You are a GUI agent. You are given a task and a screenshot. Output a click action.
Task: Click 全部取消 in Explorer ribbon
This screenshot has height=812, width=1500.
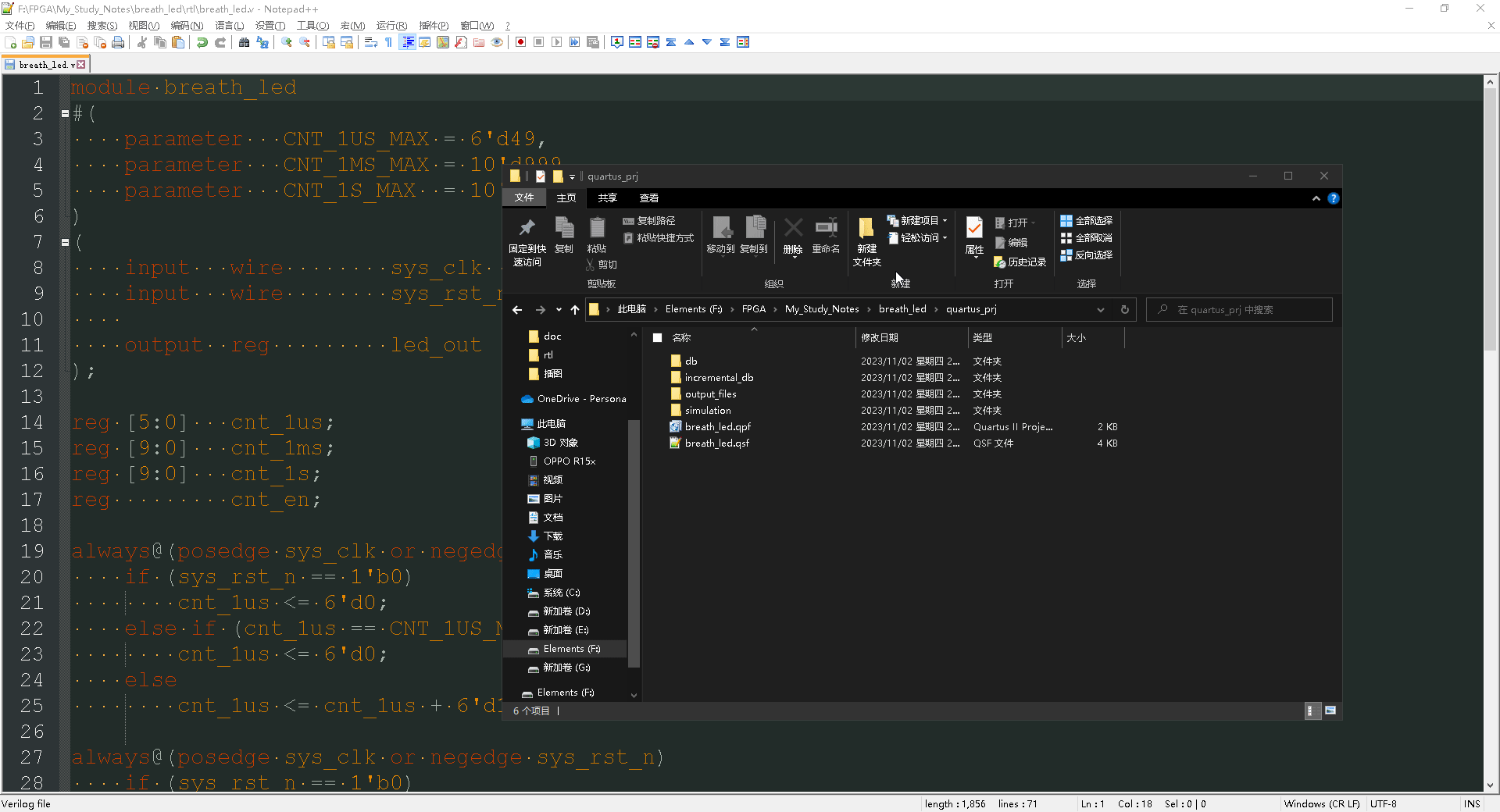click(1086, 238)
